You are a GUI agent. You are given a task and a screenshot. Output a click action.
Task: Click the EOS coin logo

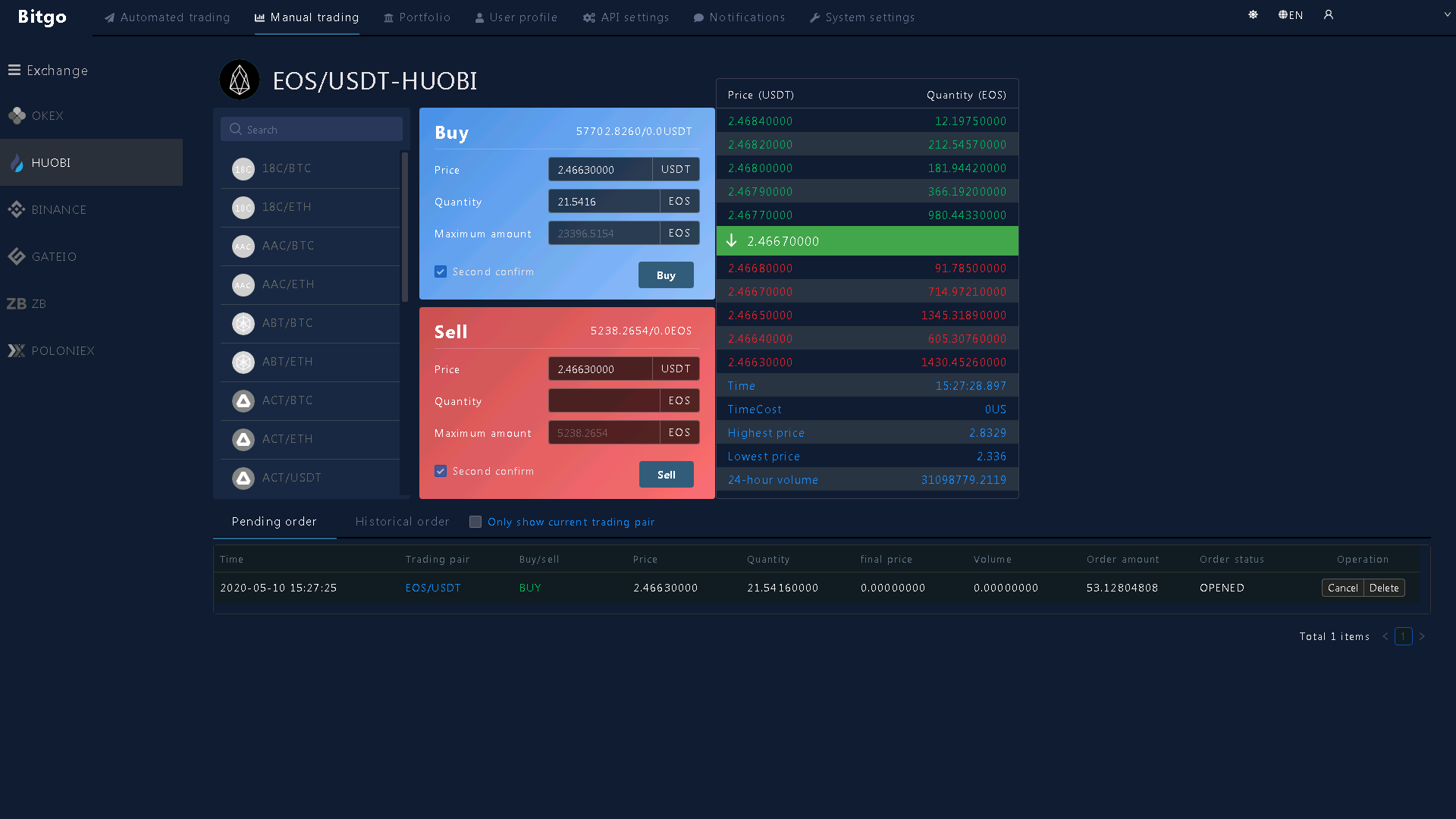click(x=240, y=80)
